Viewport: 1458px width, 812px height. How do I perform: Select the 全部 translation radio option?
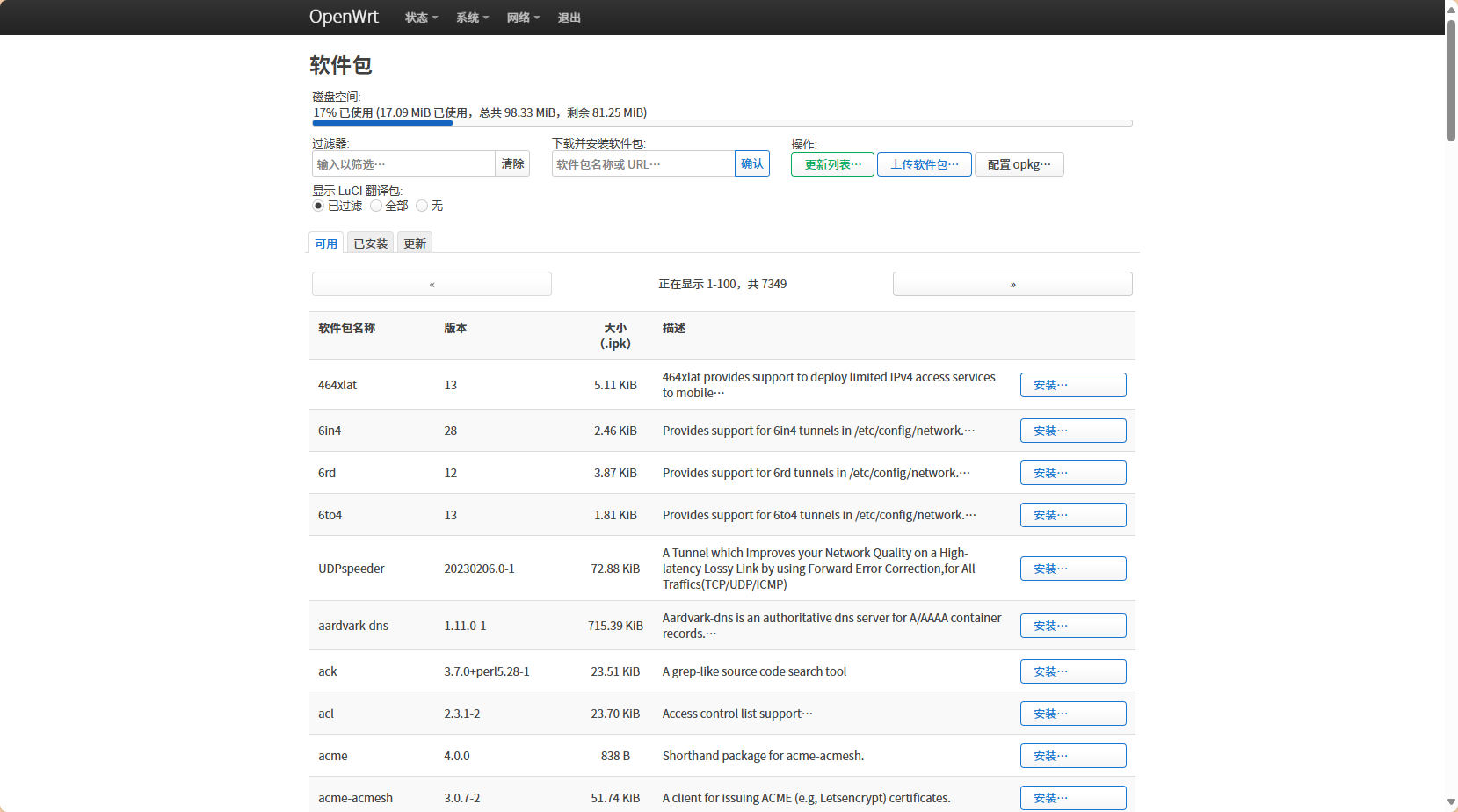pyautogui.click(x=376, y=206)
